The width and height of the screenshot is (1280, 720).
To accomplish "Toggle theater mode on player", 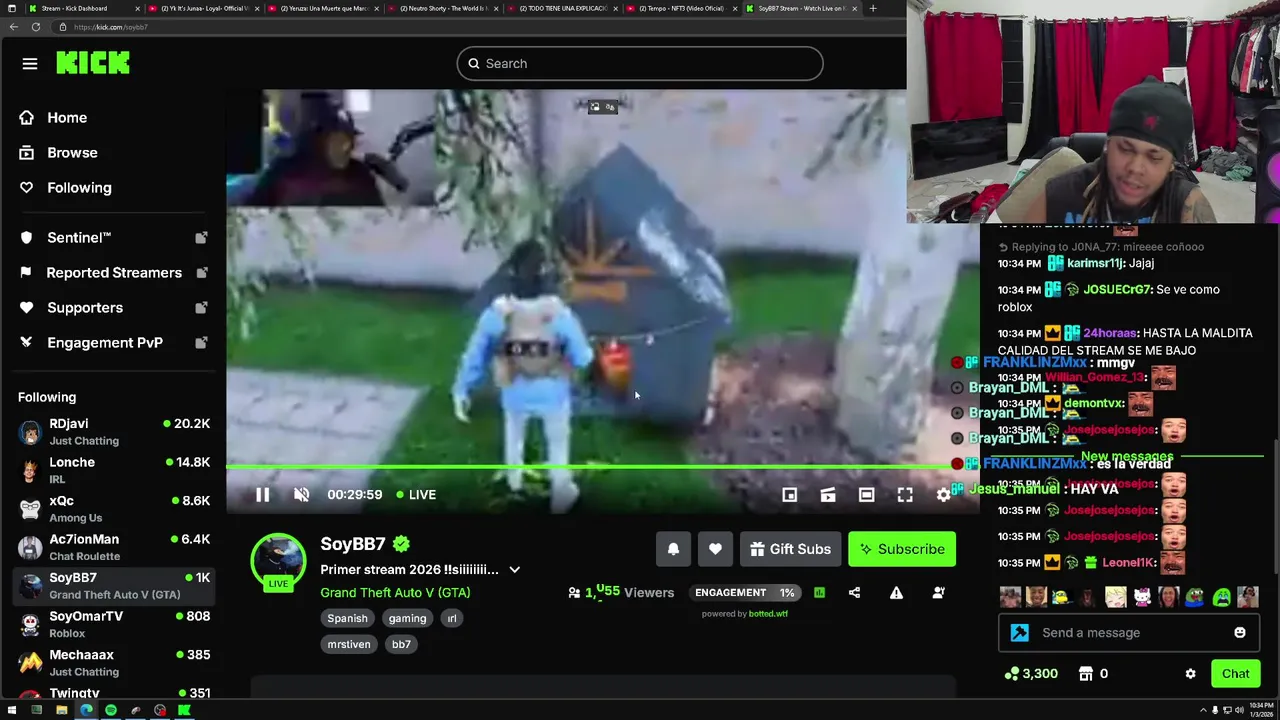I will pyautogui.click(x=866, y=494).
